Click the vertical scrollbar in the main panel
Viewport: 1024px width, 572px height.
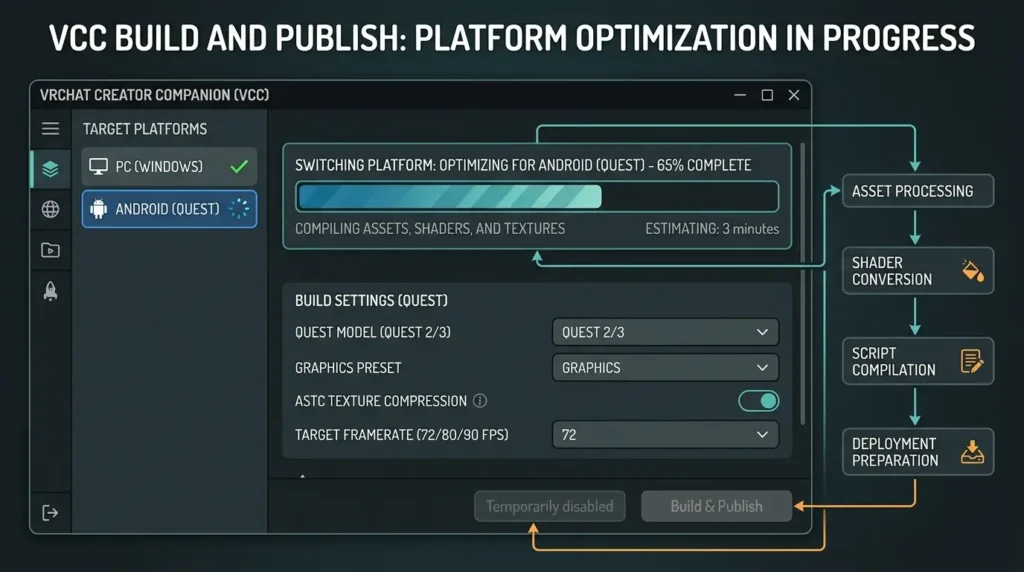[x=802, y=284]
